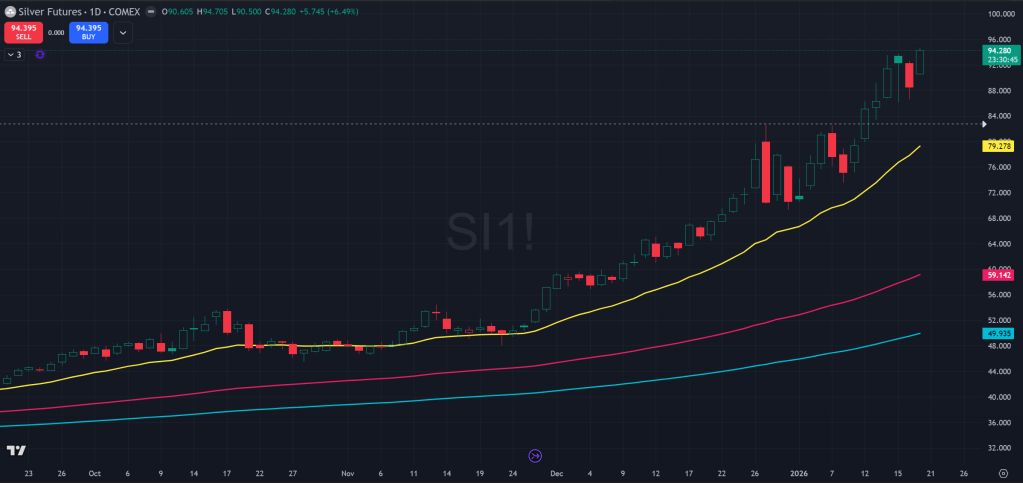
Task: Click the Silver Futures symbol logo icon
Action: tap(10, 10)
